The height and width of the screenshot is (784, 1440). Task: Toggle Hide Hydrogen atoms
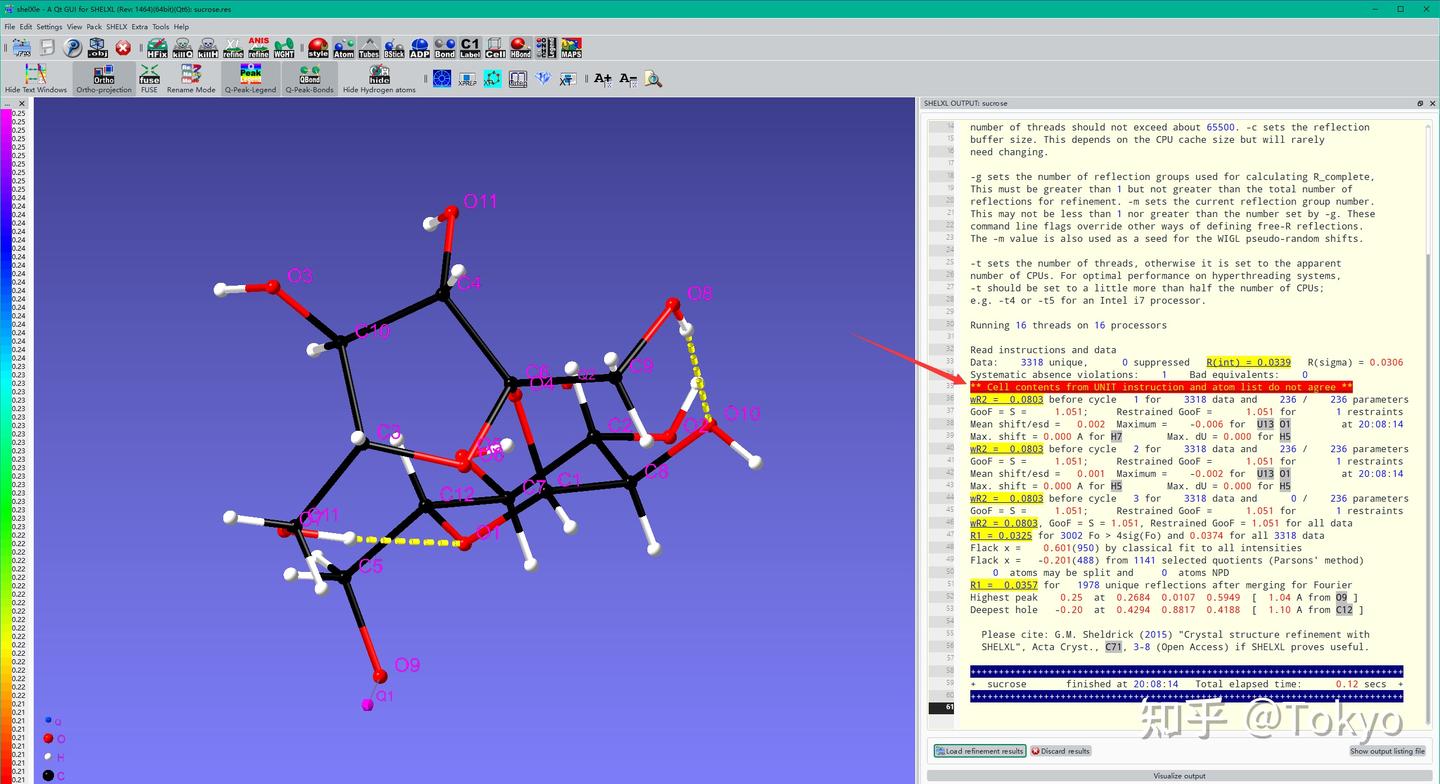tap(379, 78)
